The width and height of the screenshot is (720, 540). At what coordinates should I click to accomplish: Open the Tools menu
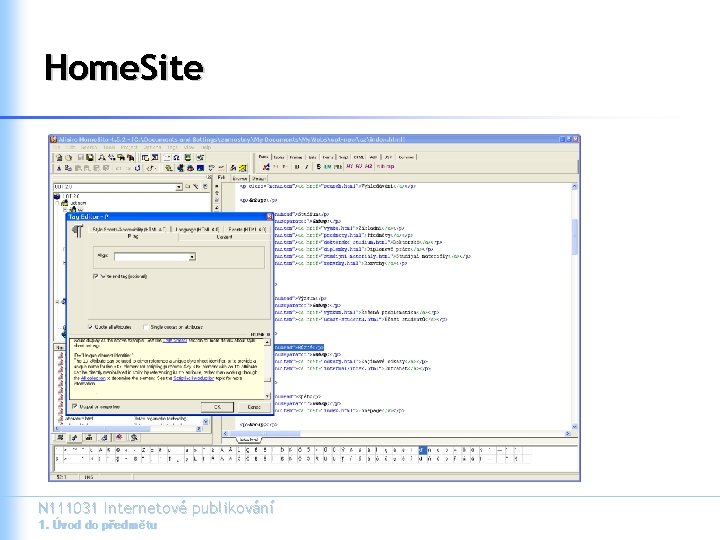pyautogui.click(x=109, y=147)
